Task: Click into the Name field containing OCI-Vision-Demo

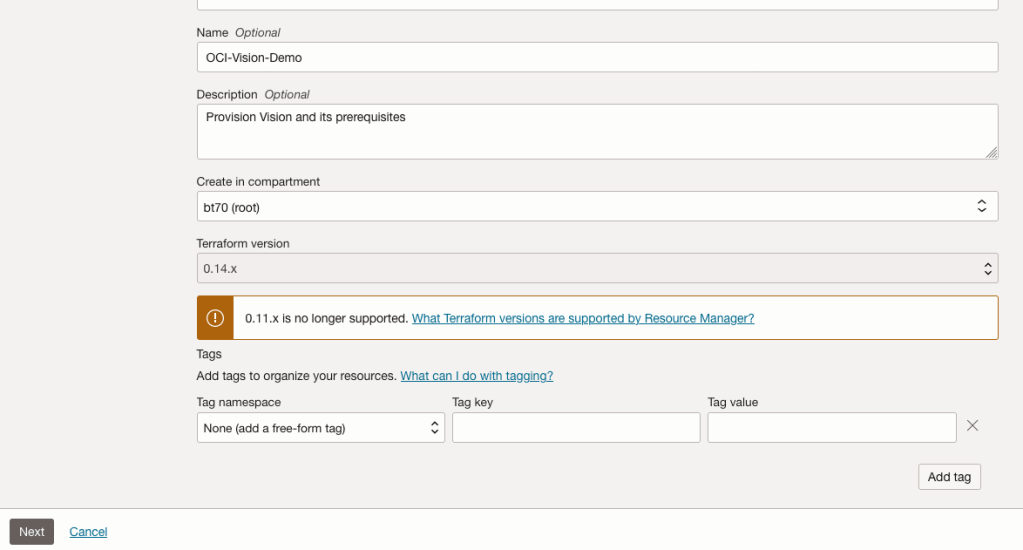Action: 597,58
